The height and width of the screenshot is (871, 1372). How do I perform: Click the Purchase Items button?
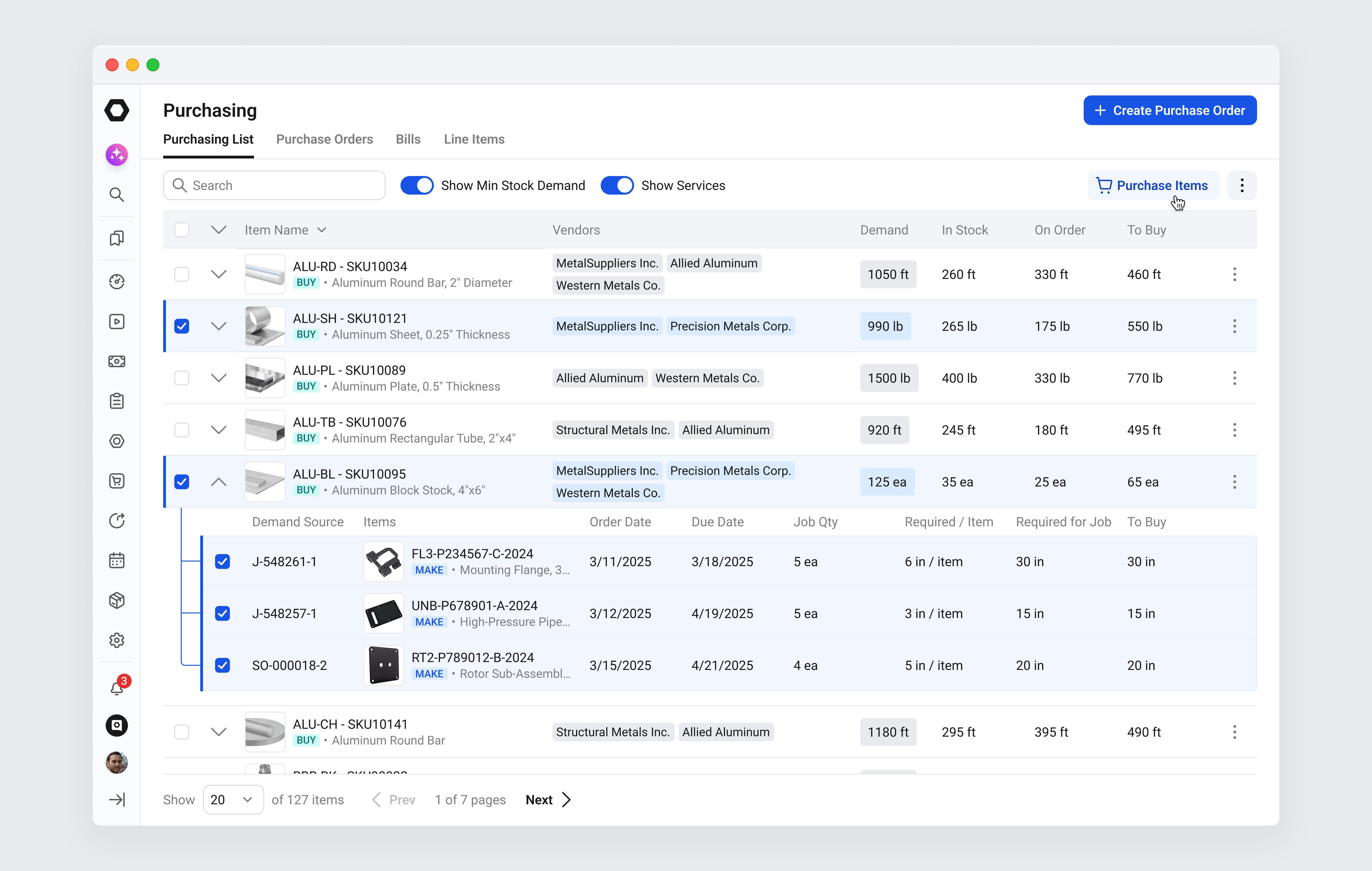tap(1153, 185)
